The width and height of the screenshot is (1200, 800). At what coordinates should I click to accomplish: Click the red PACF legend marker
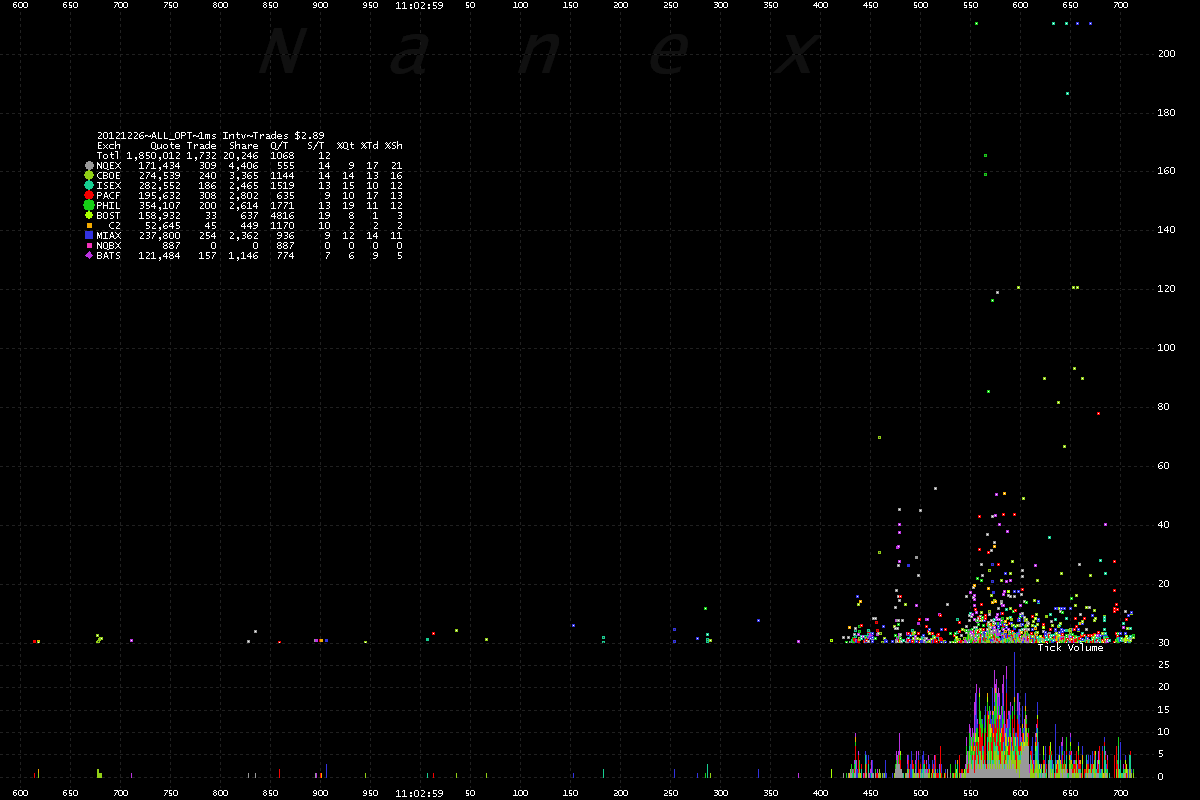[x=90, y=195]
